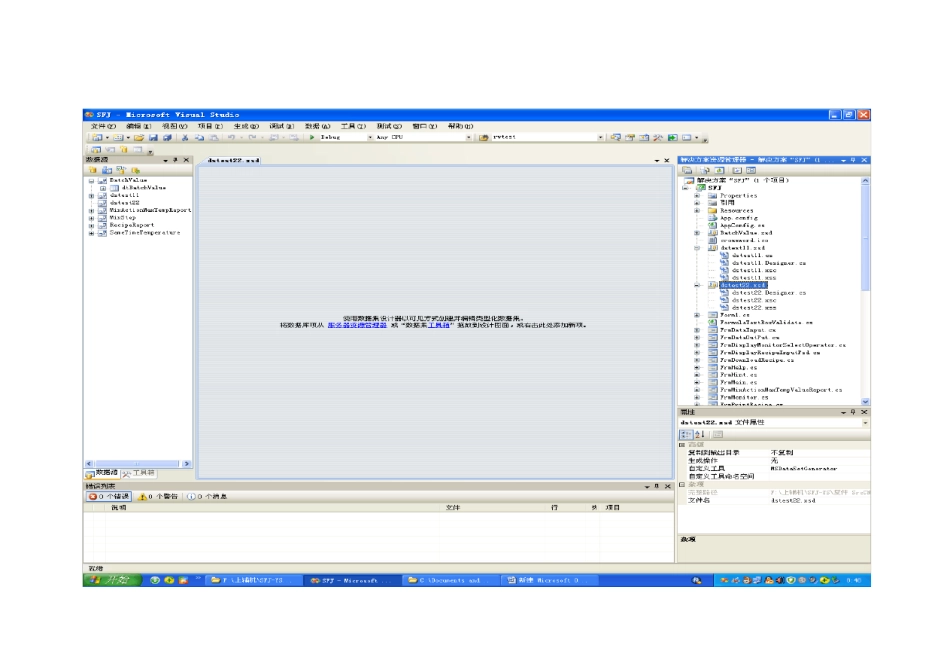Switch to the 工具箱 (Toolbox) bottom tab
This screenshot has width=950, height=672.
point(139,473)
